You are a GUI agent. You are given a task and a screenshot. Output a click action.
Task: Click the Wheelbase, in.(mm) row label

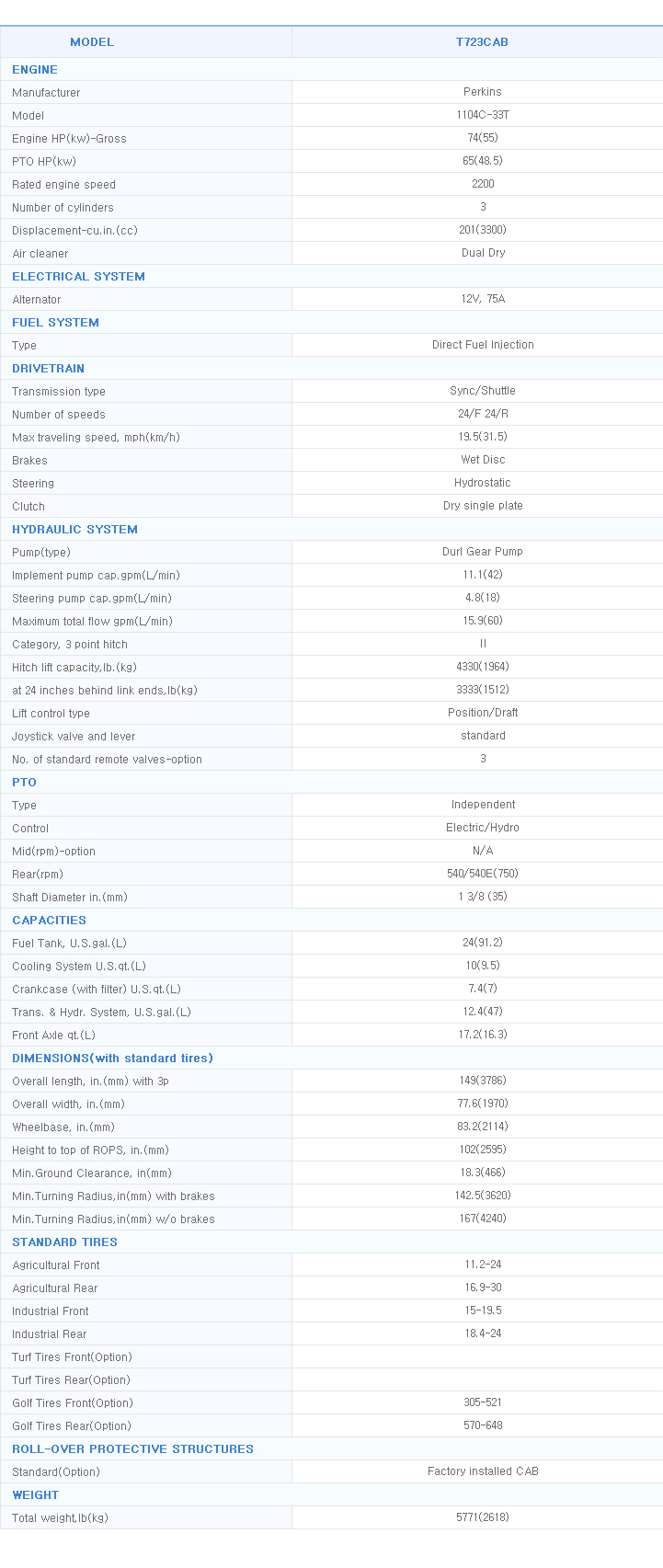click(63, 1127)
